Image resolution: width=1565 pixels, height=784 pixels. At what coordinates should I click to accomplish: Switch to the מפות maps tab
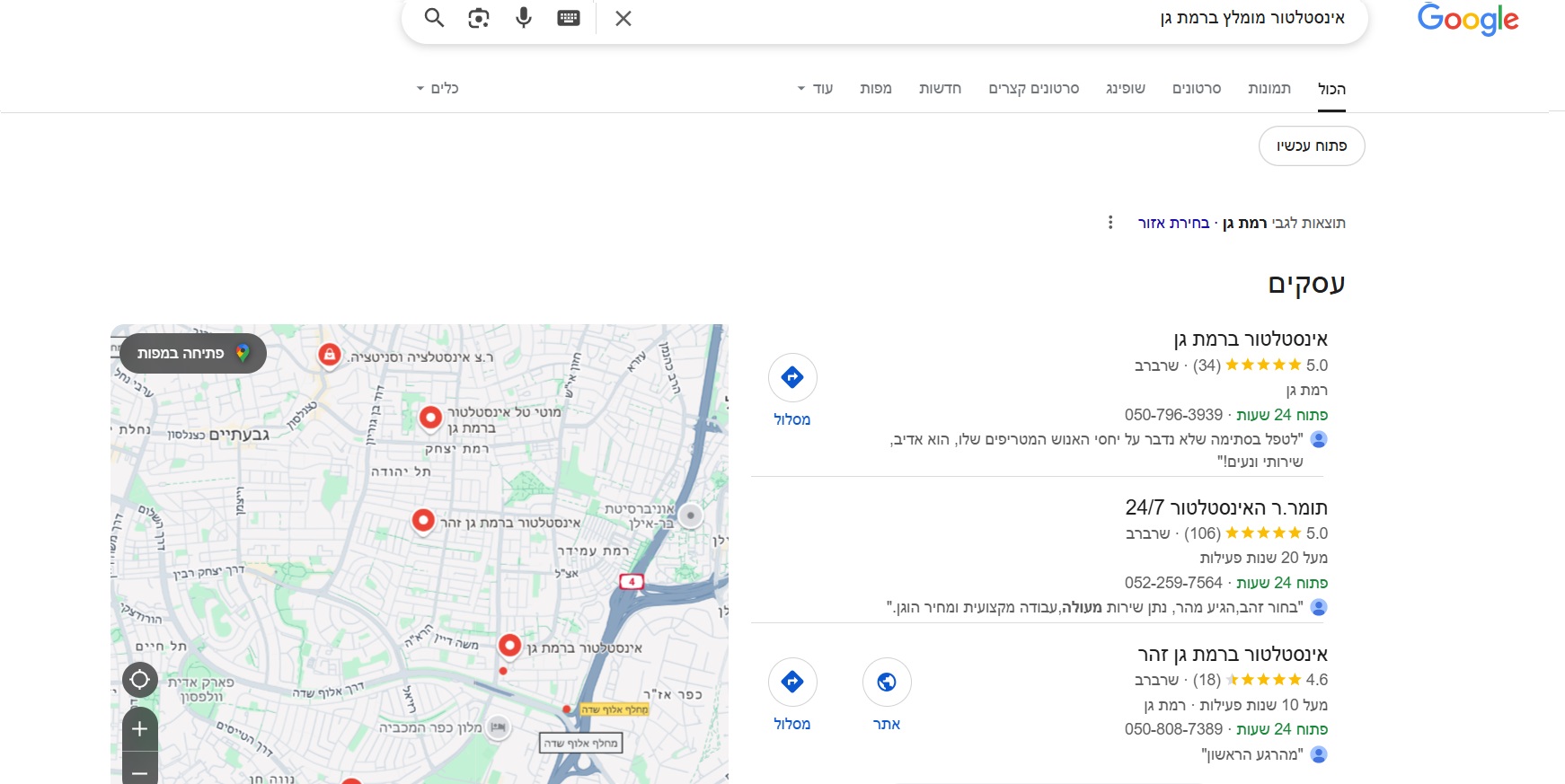click(x=876, y=88)
